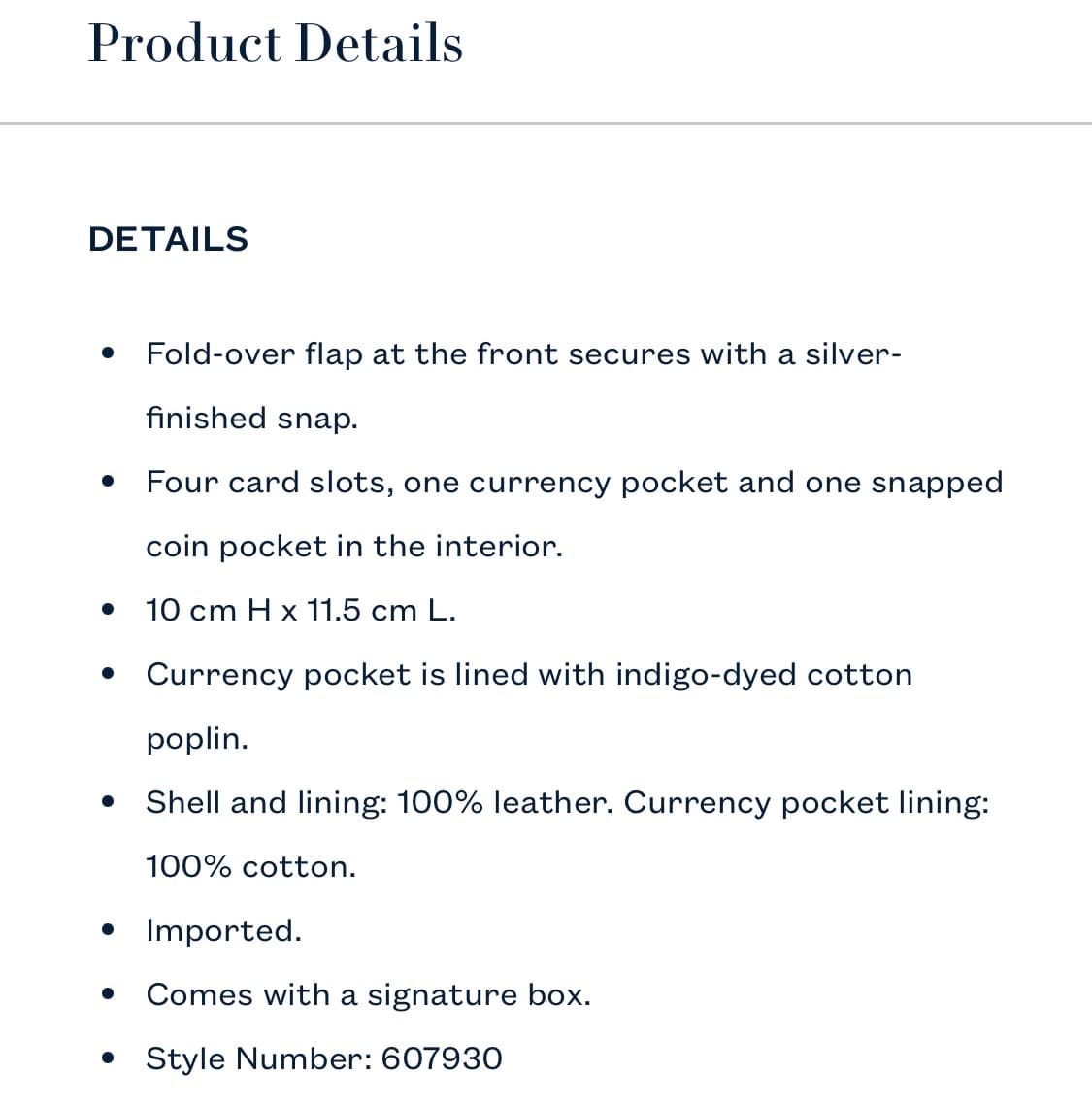This screenshot has width=1092, height=1108.
Task: Click the style number 607930
Action: pyautogui.click(x=442, y=1058)
